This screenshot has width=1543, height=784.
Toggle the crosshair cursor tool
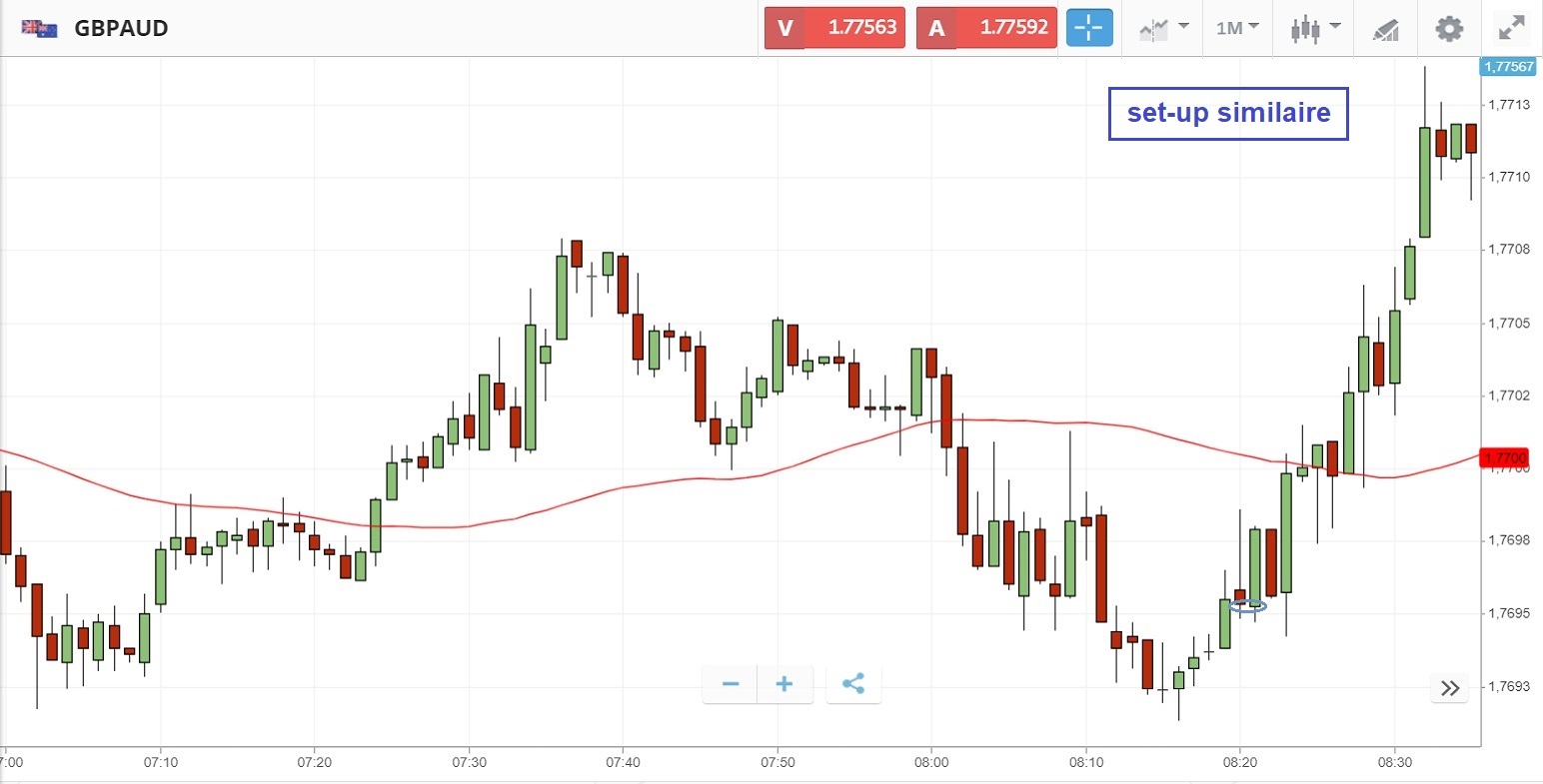(x=1088, y=28)
